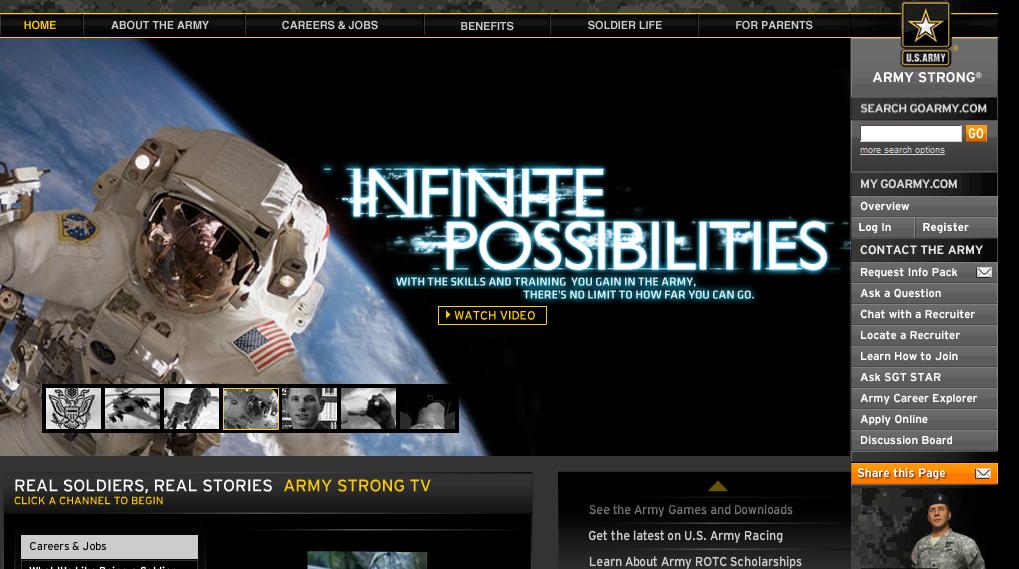Click the WATCH VIDEO button
Image resolution: width=1019 pixels, height=569 pixels.
point(492,315)
